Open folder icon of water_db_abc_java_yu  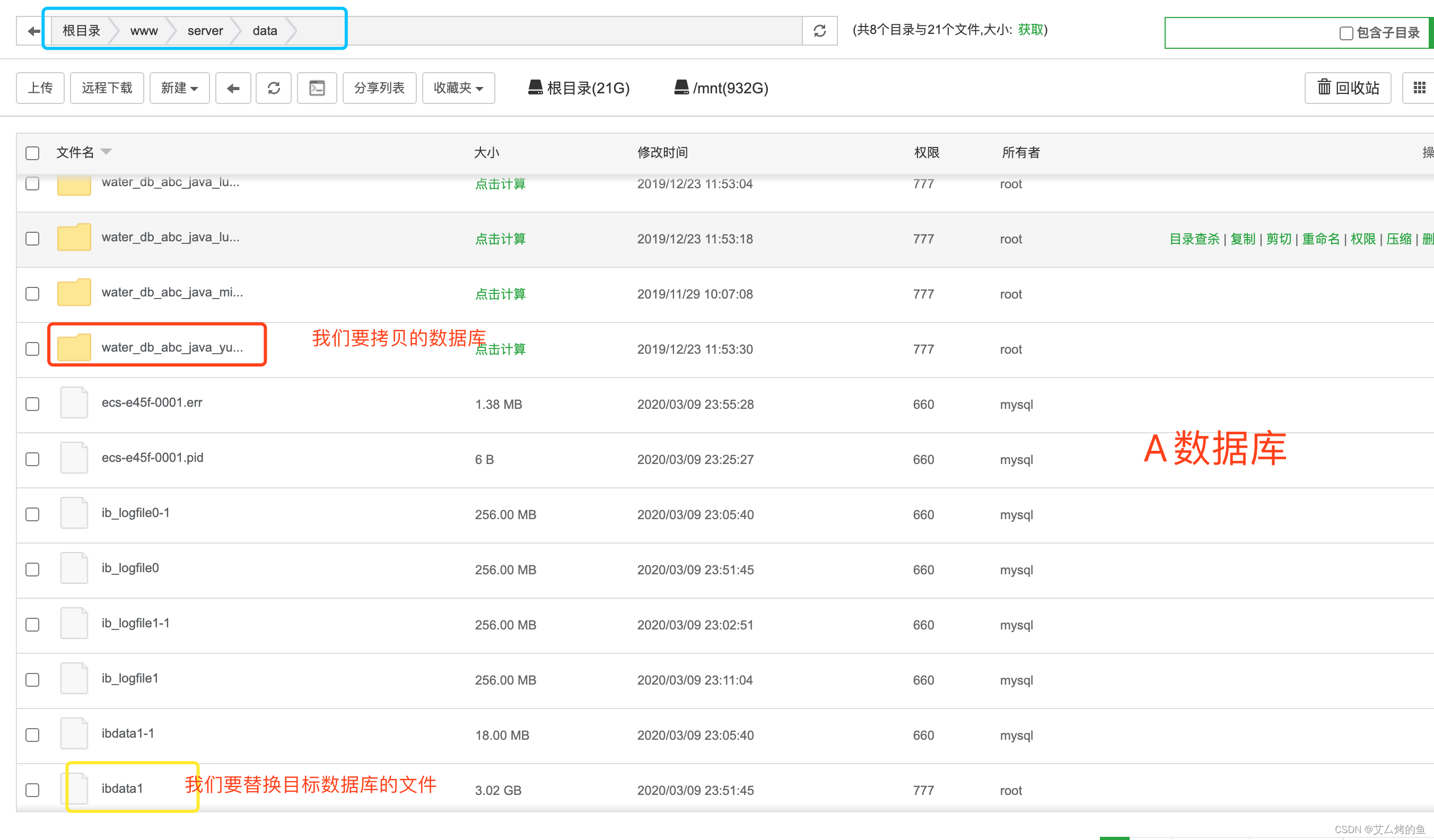click(x=74, y=348)
